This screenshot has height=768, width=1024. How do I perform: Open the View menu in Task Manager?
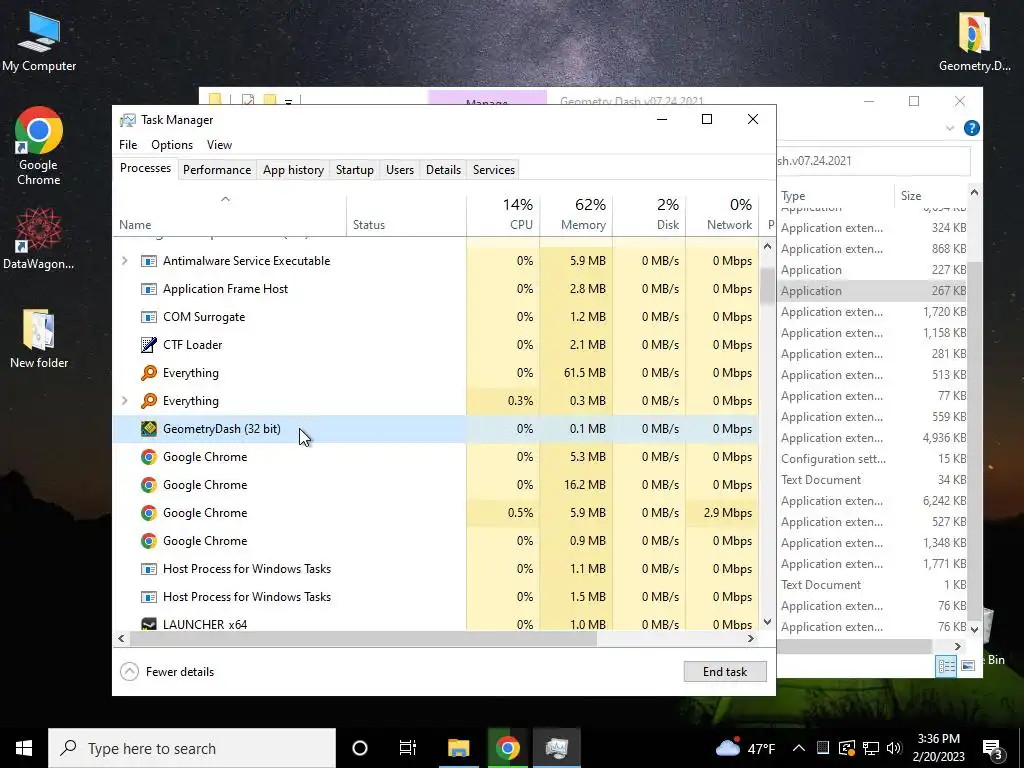(x=219, y=144)
